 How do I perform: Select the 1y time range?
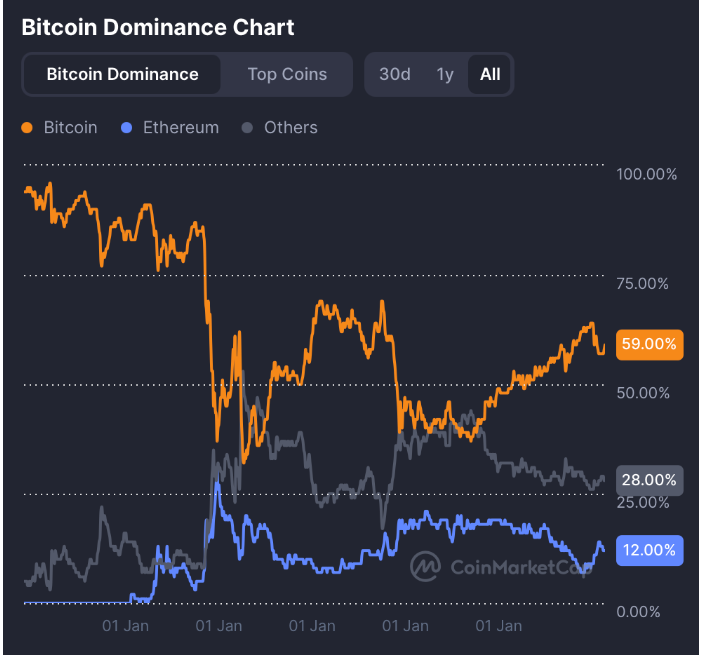click(445, 74)
